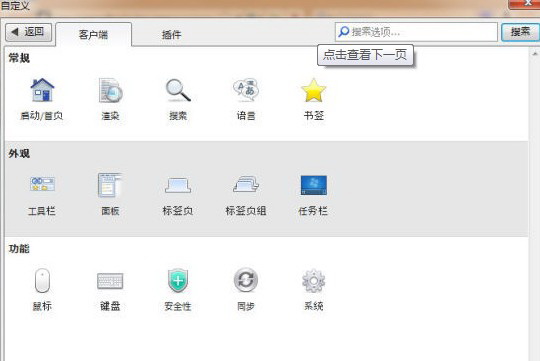
Task: Open the 标签页 tab icon
Action: 178,185
